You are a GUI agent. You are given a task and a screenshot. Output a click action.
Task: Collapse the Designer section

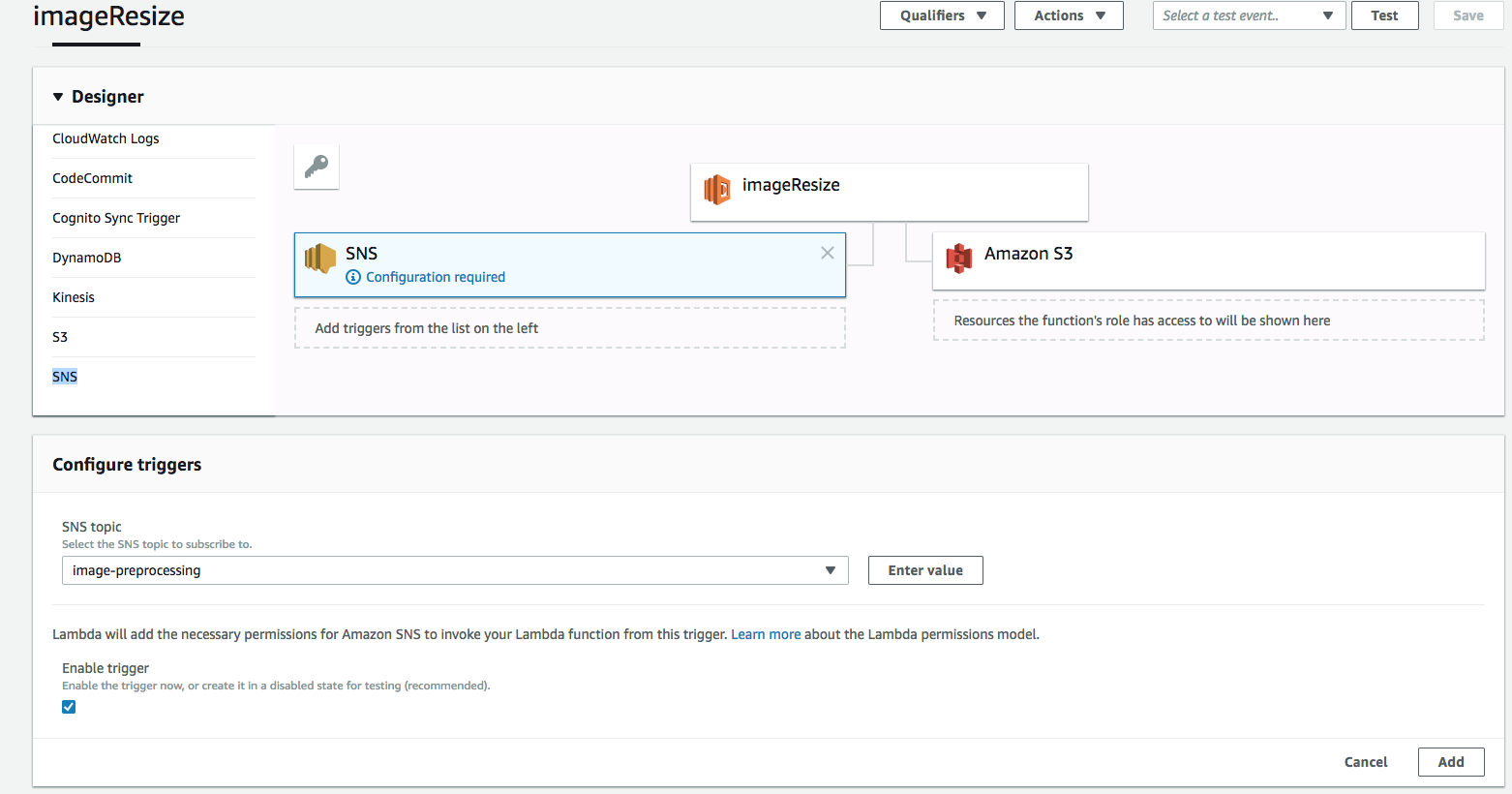58,97
